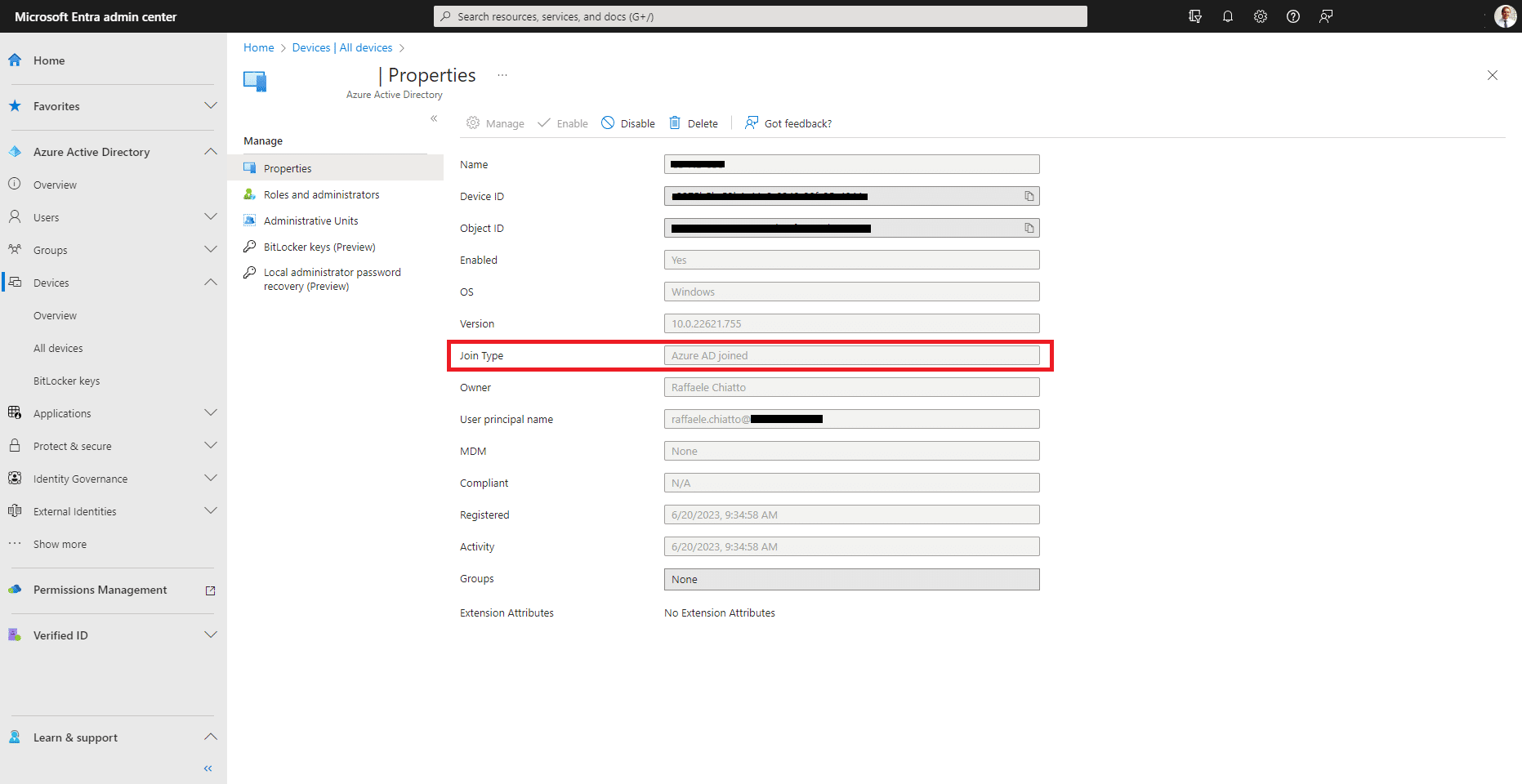Click the Groups field showing None
Screen dimensions: 1522x784
coord(852,579)
